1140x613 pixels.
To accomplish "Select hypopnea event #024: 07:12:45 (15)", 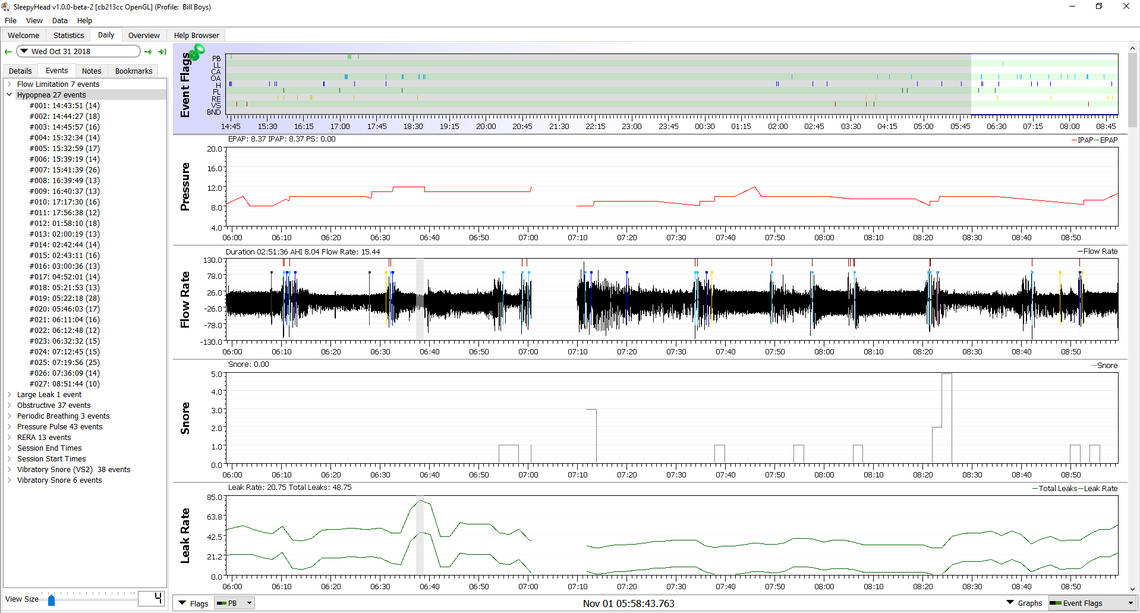I will (x=65, y=352).
